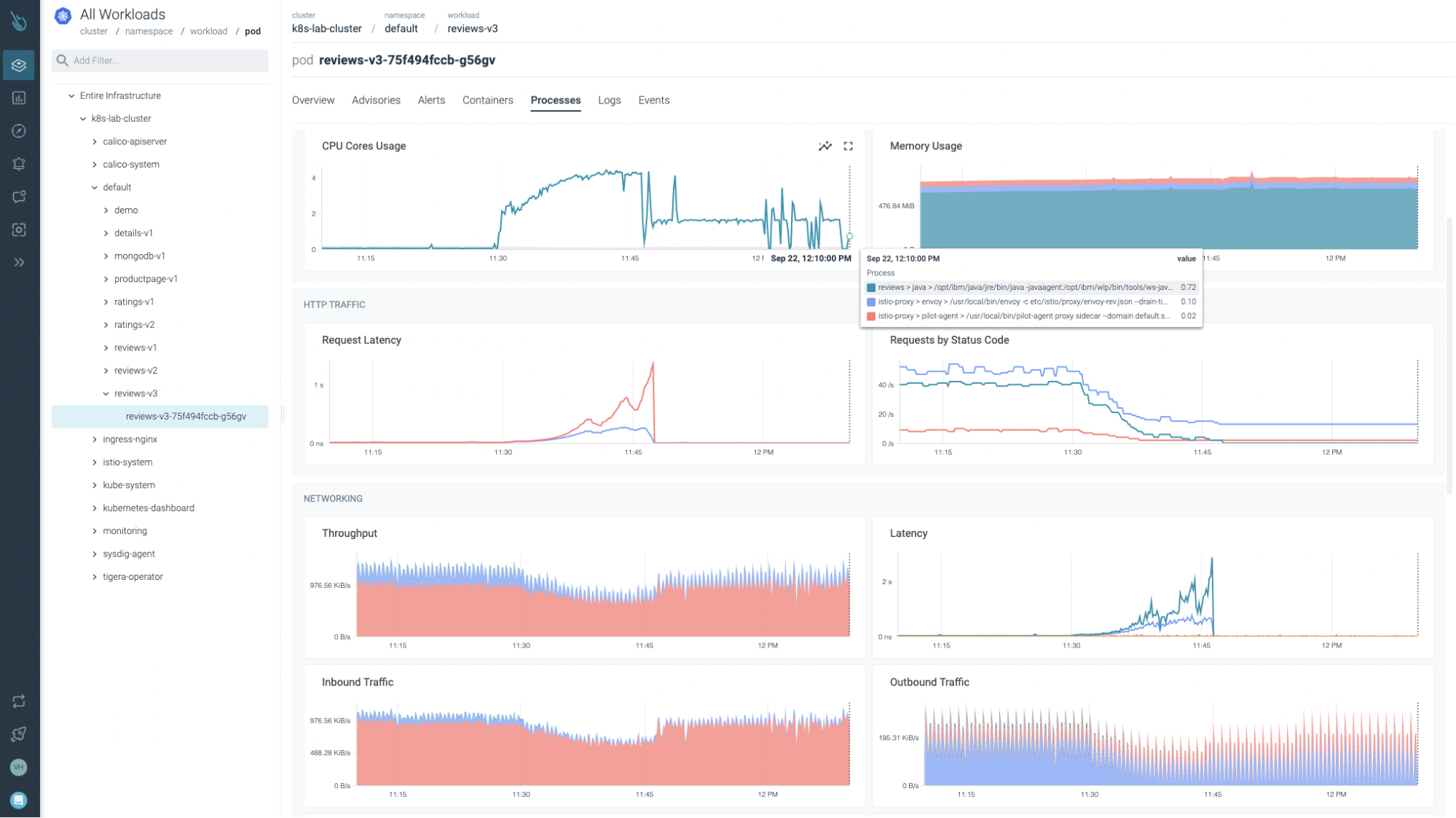
Task: Expand the istio-system tree item
Action: pos(95,462)
